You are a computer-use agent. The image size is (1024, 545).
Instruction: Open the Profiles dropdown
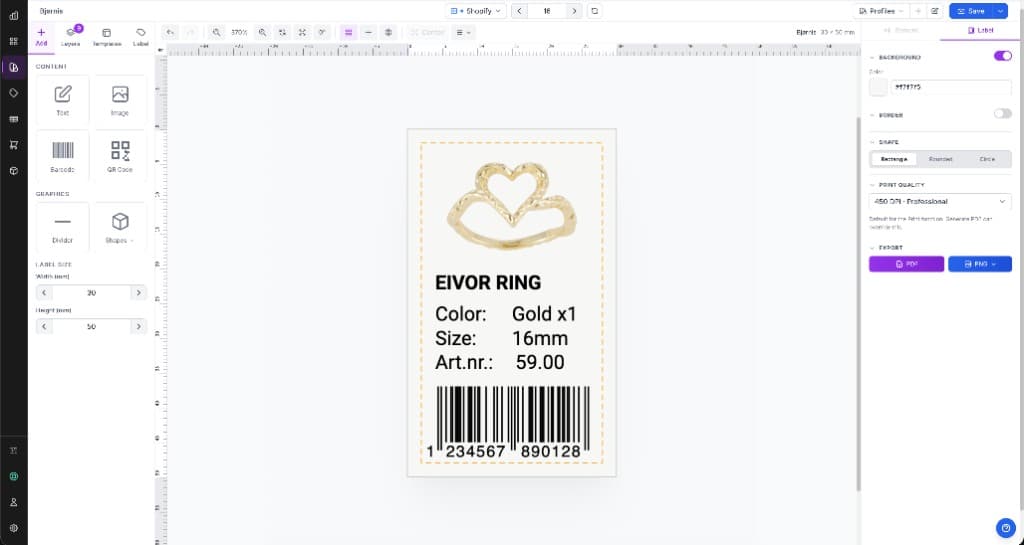tap(881, 11)
